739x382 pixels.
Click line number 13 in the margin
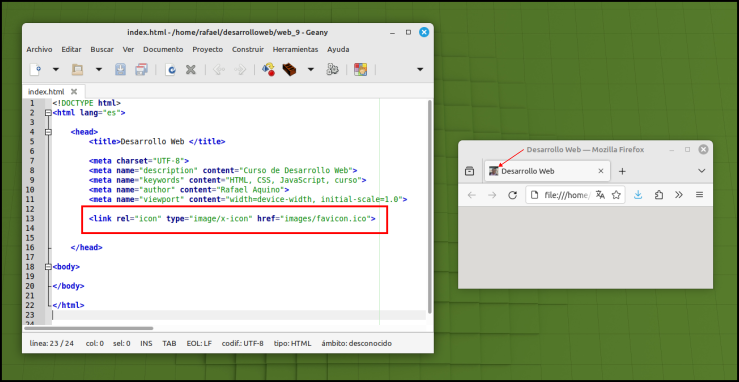click(x=30, y=219)
